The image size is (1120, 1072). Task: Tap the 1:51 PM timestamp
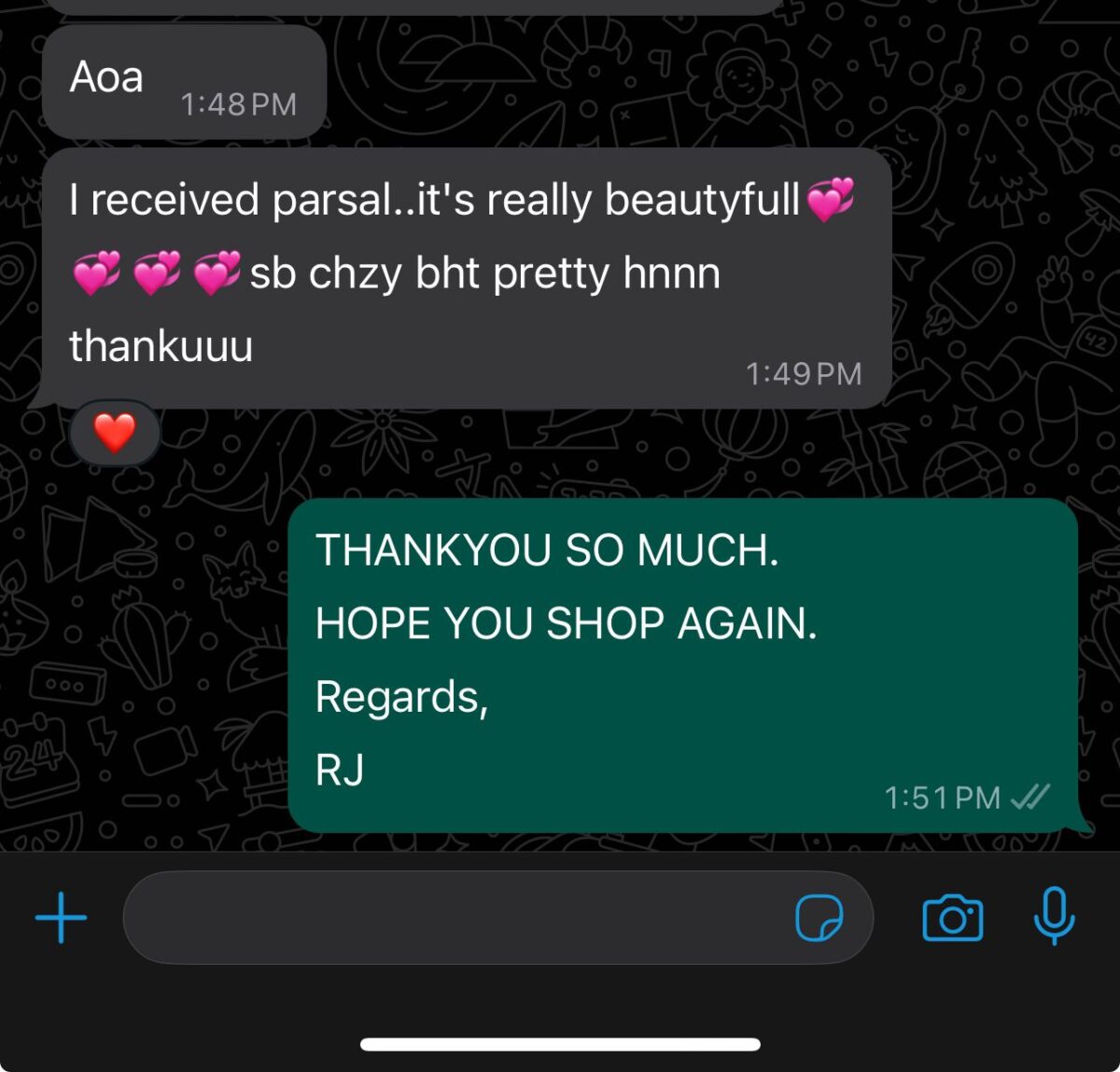coord(942,798)
